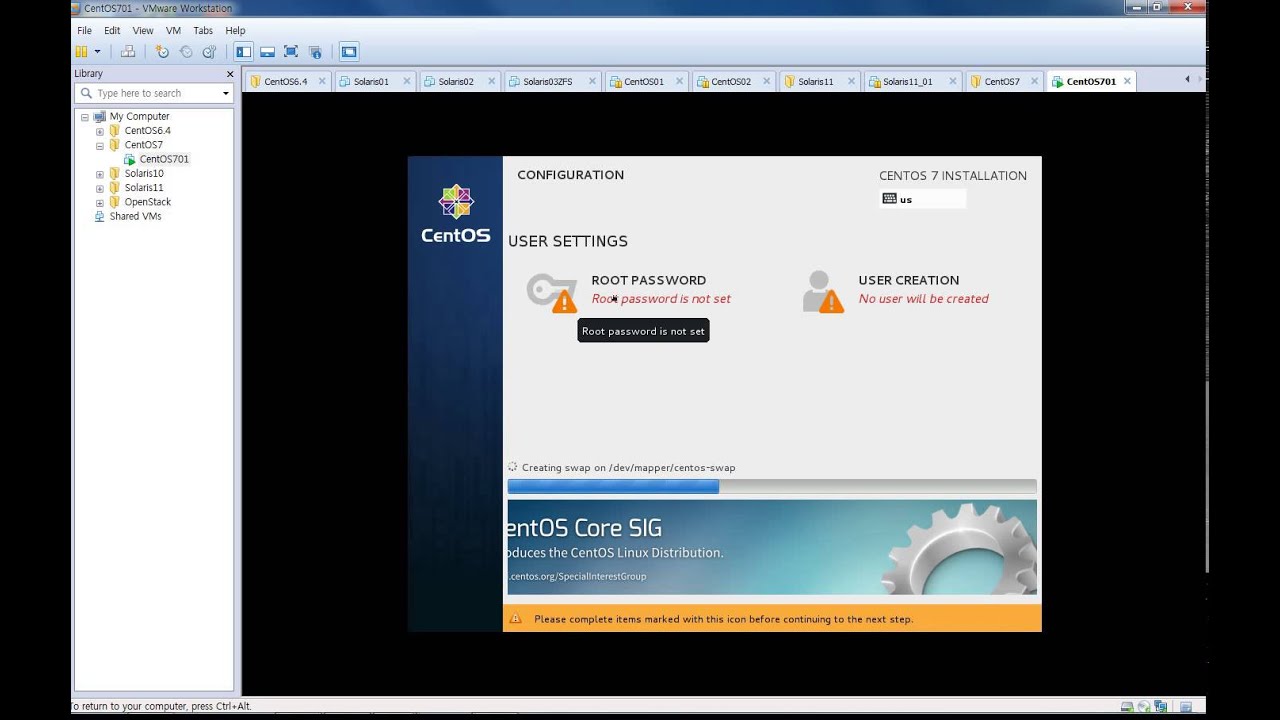The image size is (1280, 720).
Task: Close the CentOS701 tab
Action: pos(1127,82)
